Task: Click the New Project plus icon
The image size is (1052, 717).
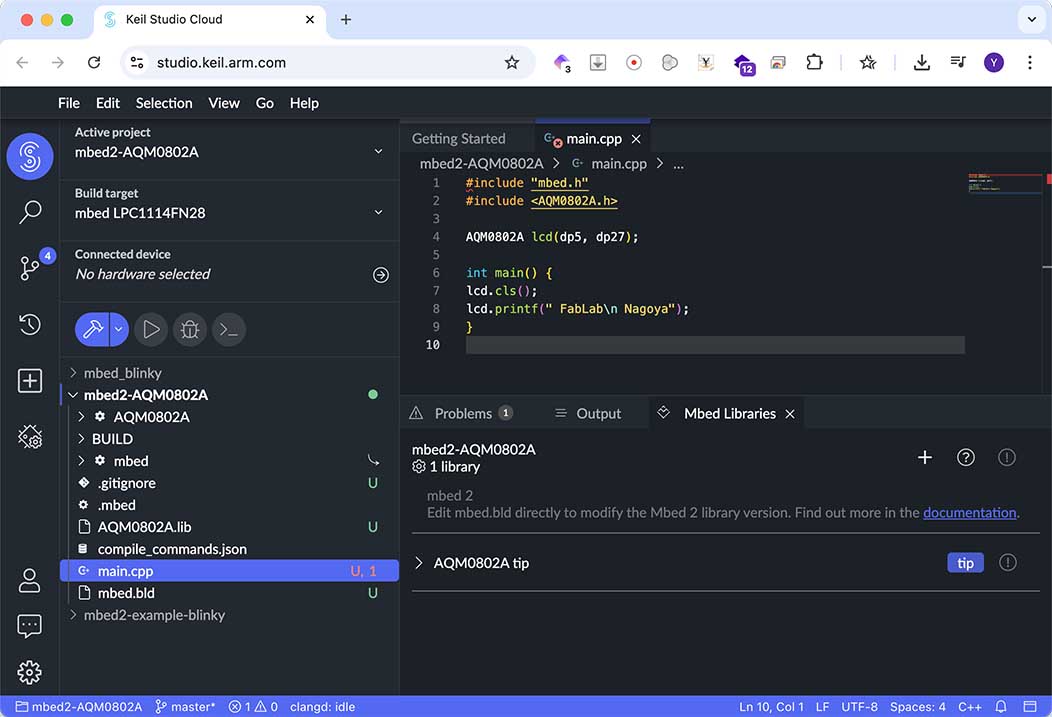Action: (30, 381)
